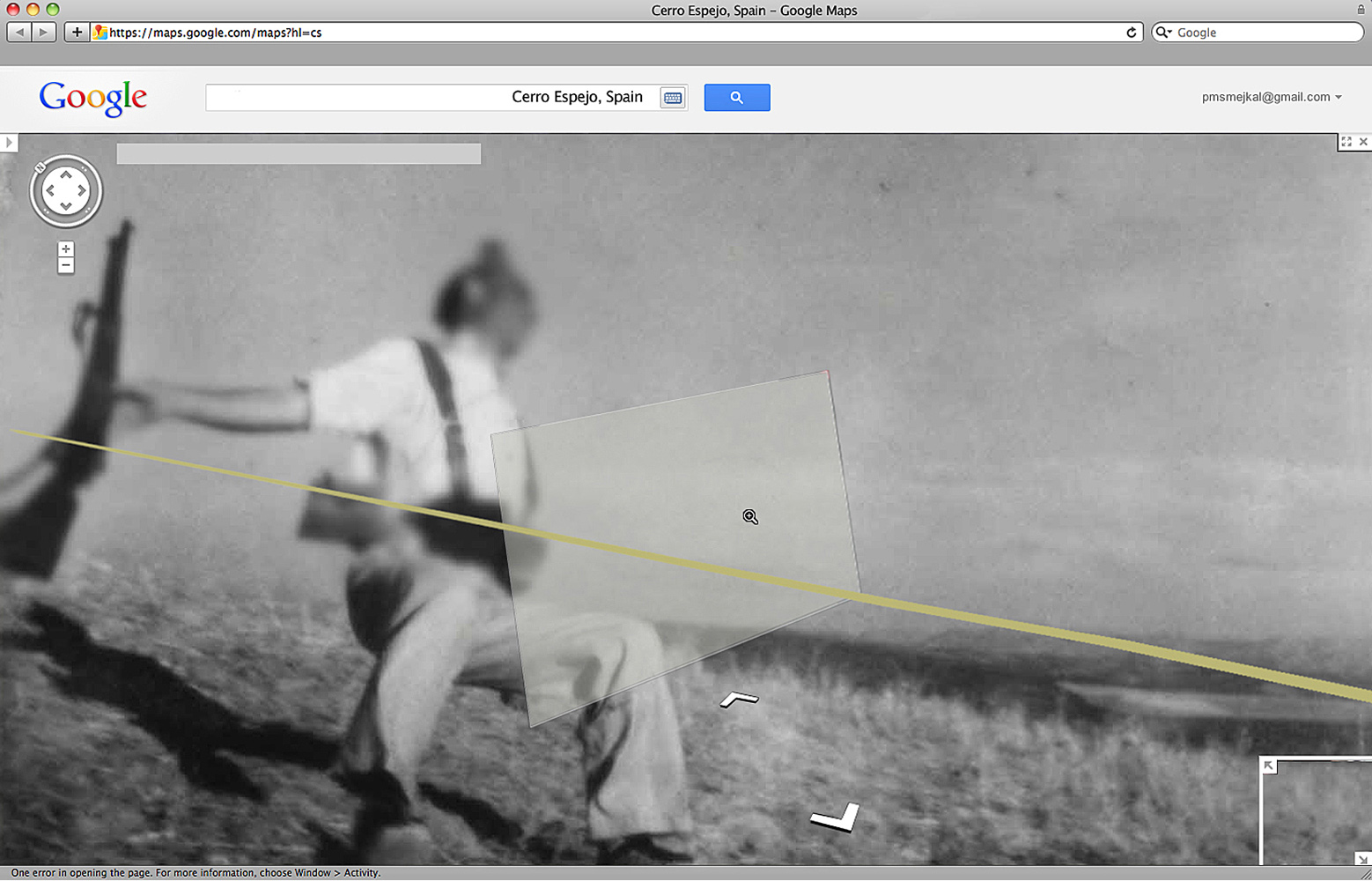Image resolution: width=1372 pixels, height=881 pixels.
Task: Toggle Street View full screen icon
Action: pyautogui.click(x=1346, y=142)
